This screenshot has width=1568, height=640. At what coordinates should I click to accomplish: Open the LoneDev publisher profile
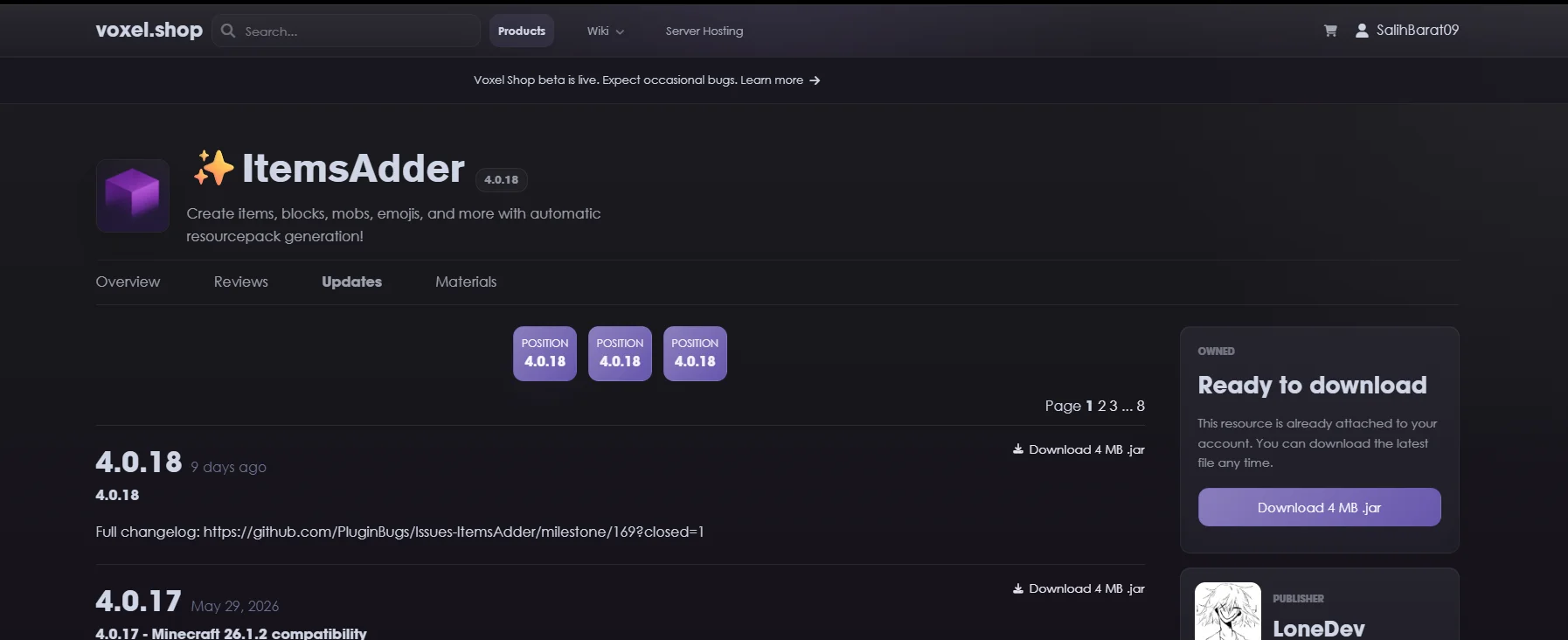(1319, 629)
